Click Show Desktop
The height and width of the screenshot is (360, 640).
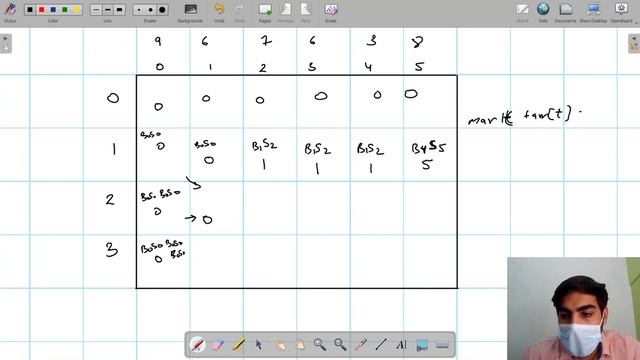[593, 12]
